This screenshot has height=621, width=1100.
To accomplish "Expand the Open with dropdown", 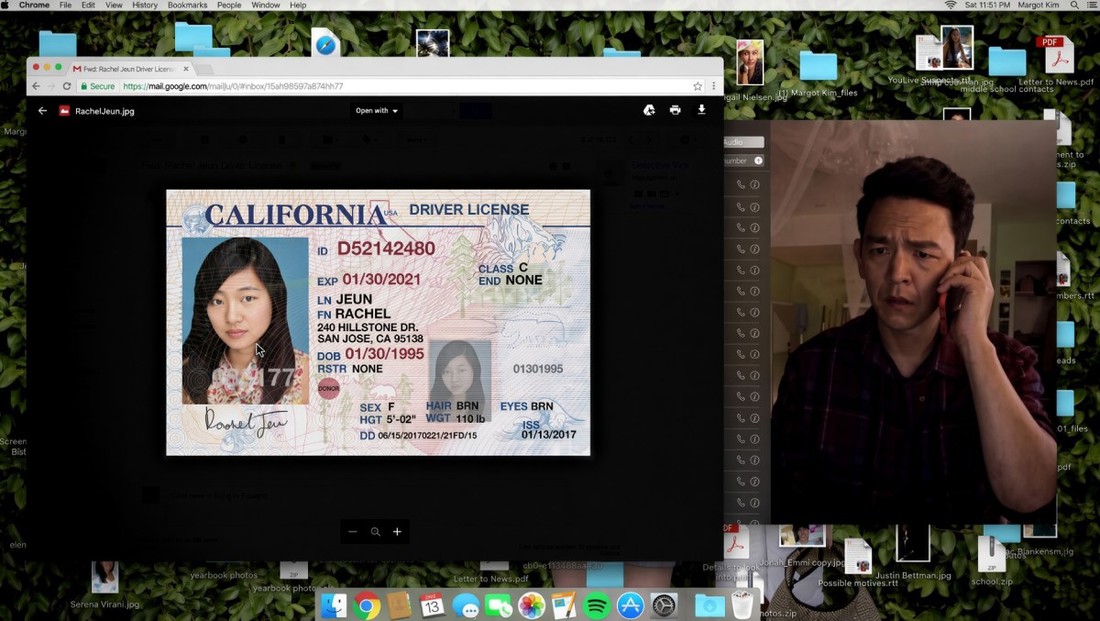I will 376,110.
